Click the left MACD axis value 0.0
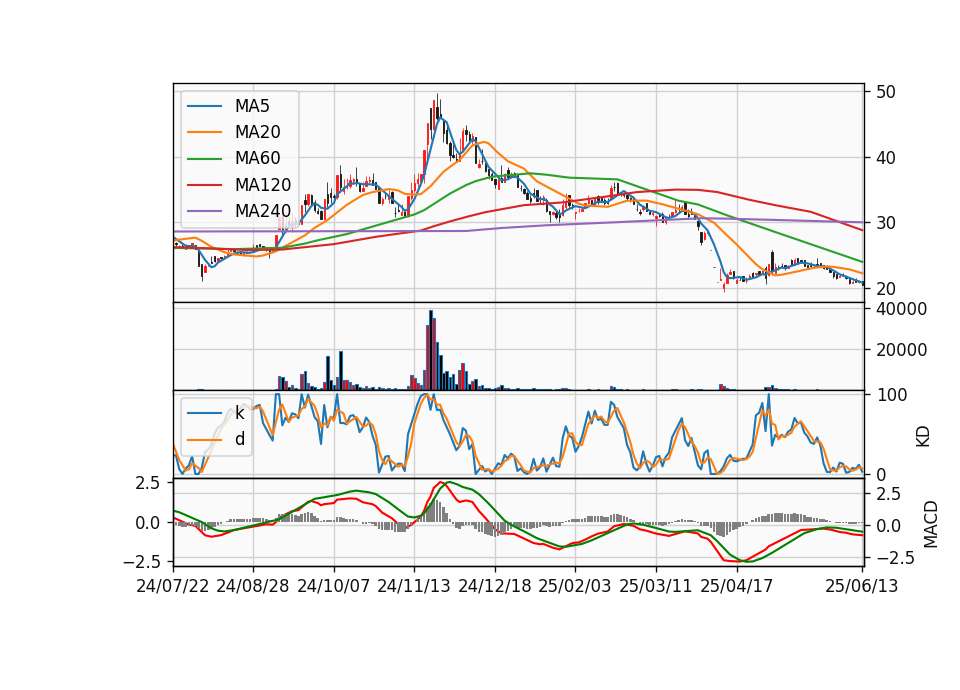960x690 pixels. click(148, 523)
